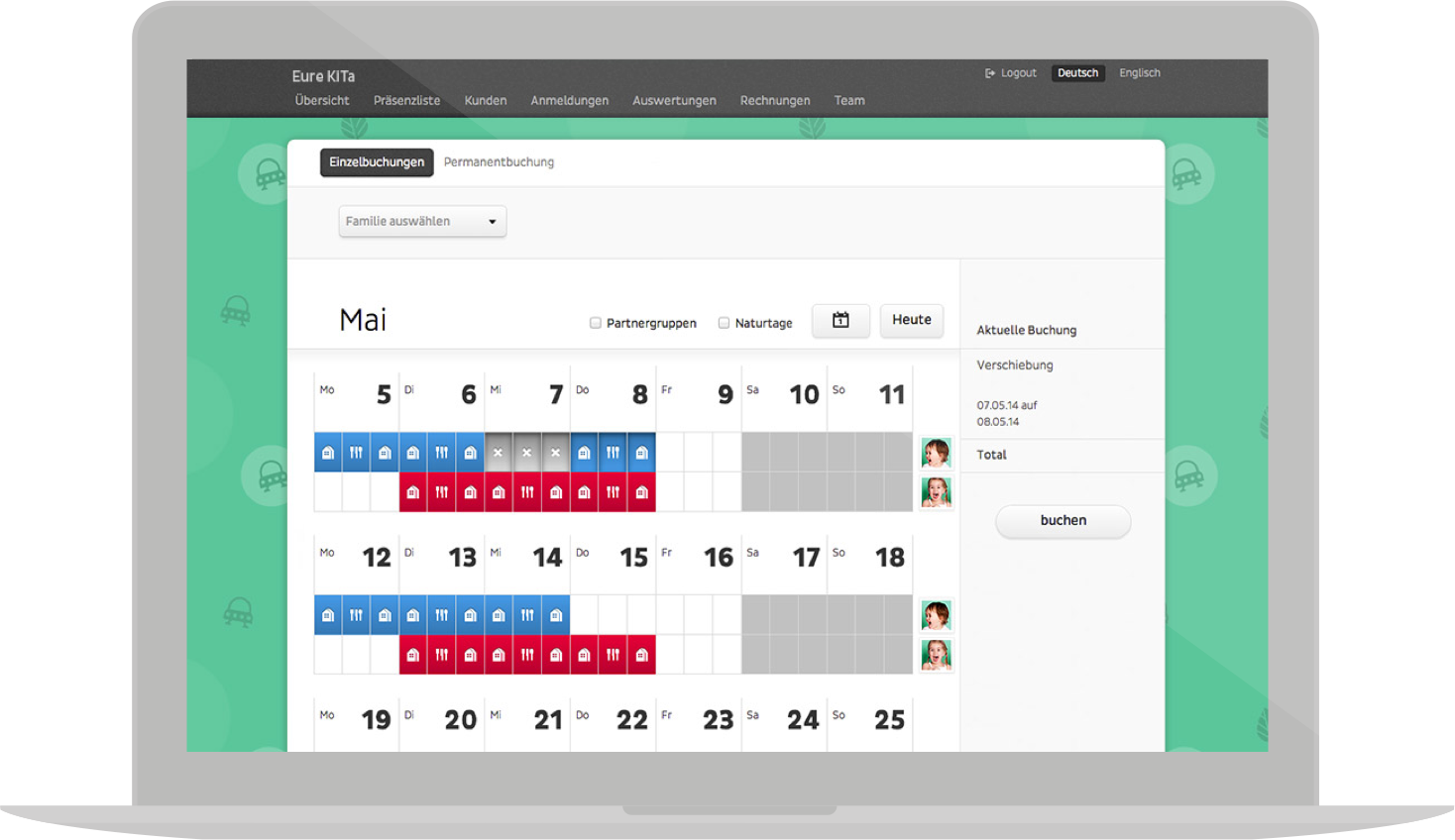Select the middle grey X slot on Wednesday 7
The width and height of the screenshot is (1455, 840).
point(526,453)
